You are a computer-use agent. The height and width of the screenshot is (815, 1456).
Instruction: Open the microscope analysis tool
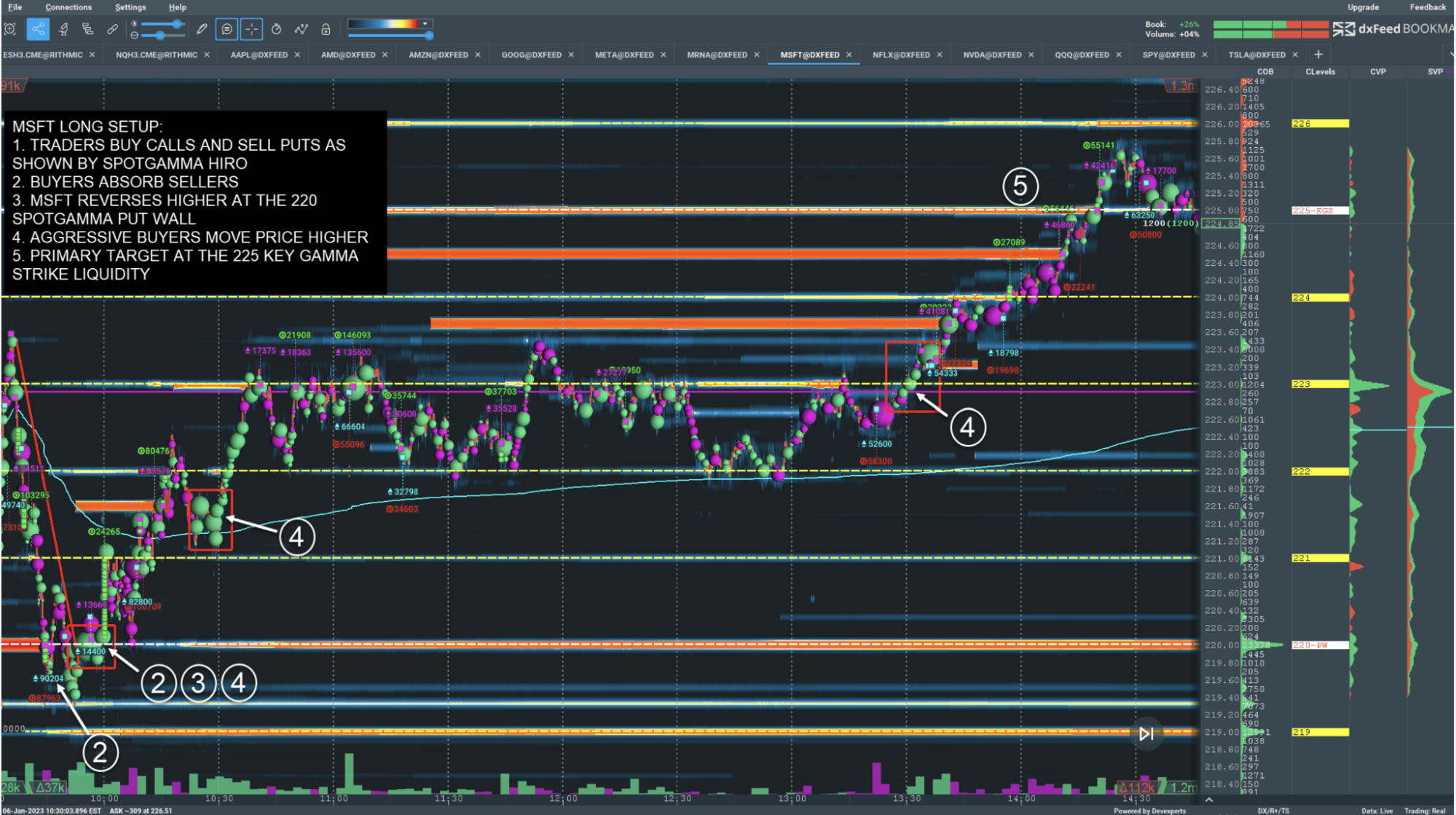[63, 29]
